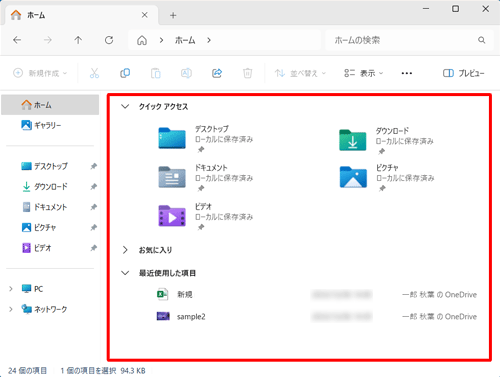Rename the selected item

pos(186,73)
